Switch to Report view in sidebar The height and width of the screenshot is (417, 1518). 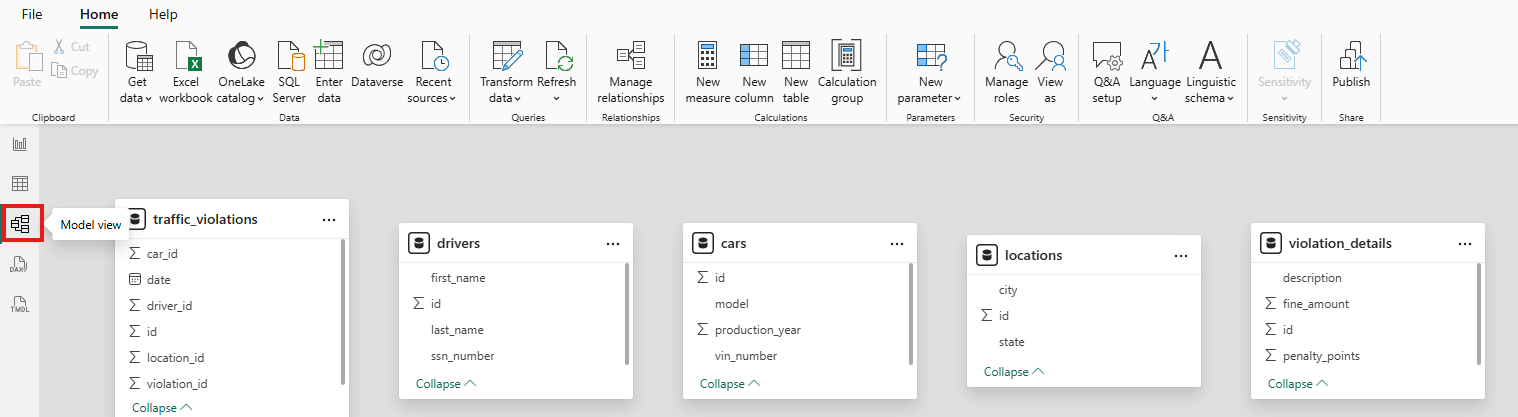click(19, 144)
